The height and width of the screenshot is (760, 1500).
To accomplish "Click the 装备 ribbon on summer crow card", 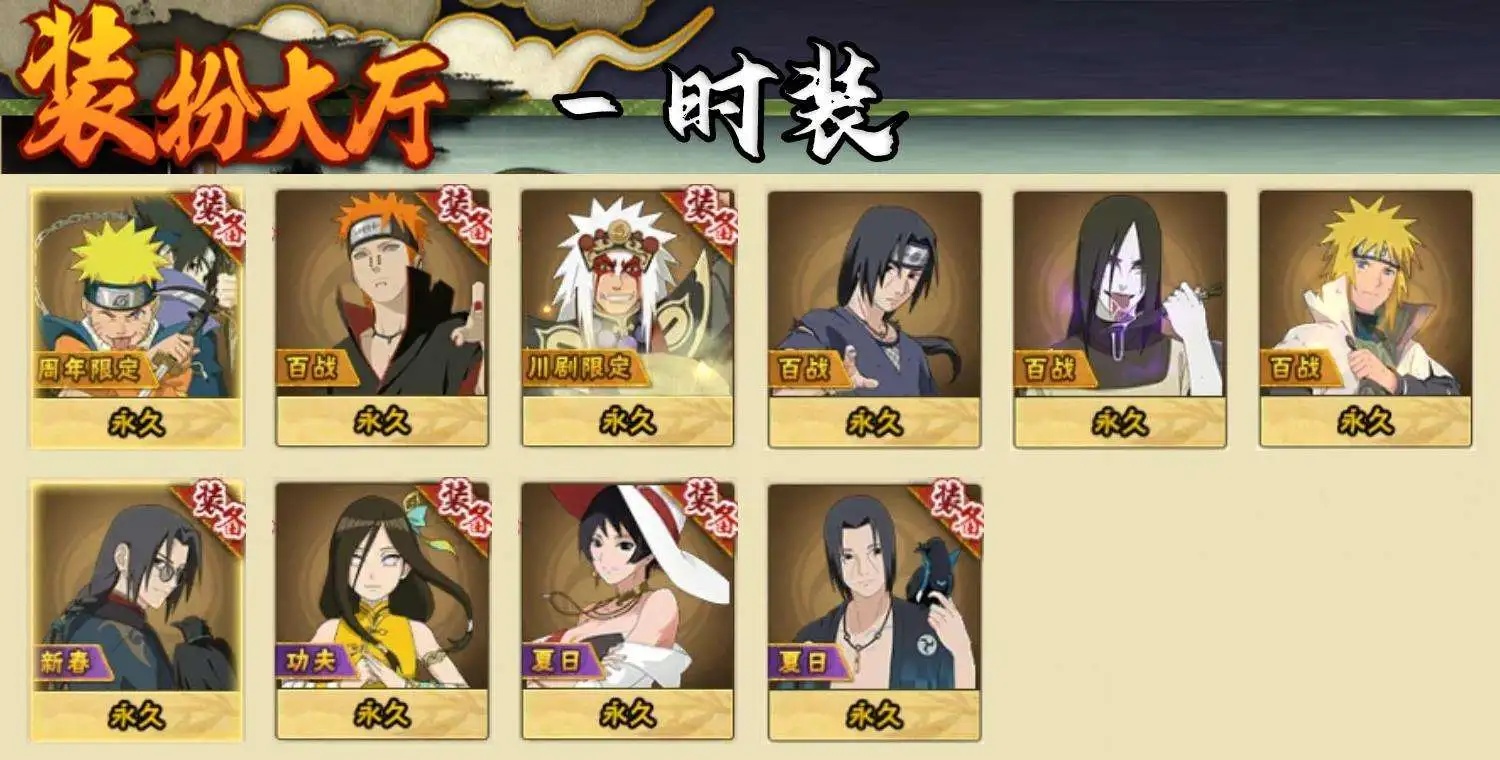I will [955, 509].
